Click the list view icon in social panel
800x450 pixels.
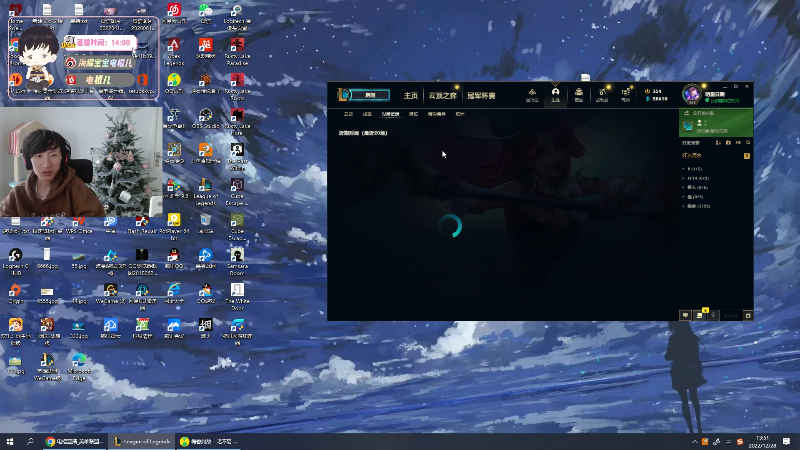click(738, 143)
